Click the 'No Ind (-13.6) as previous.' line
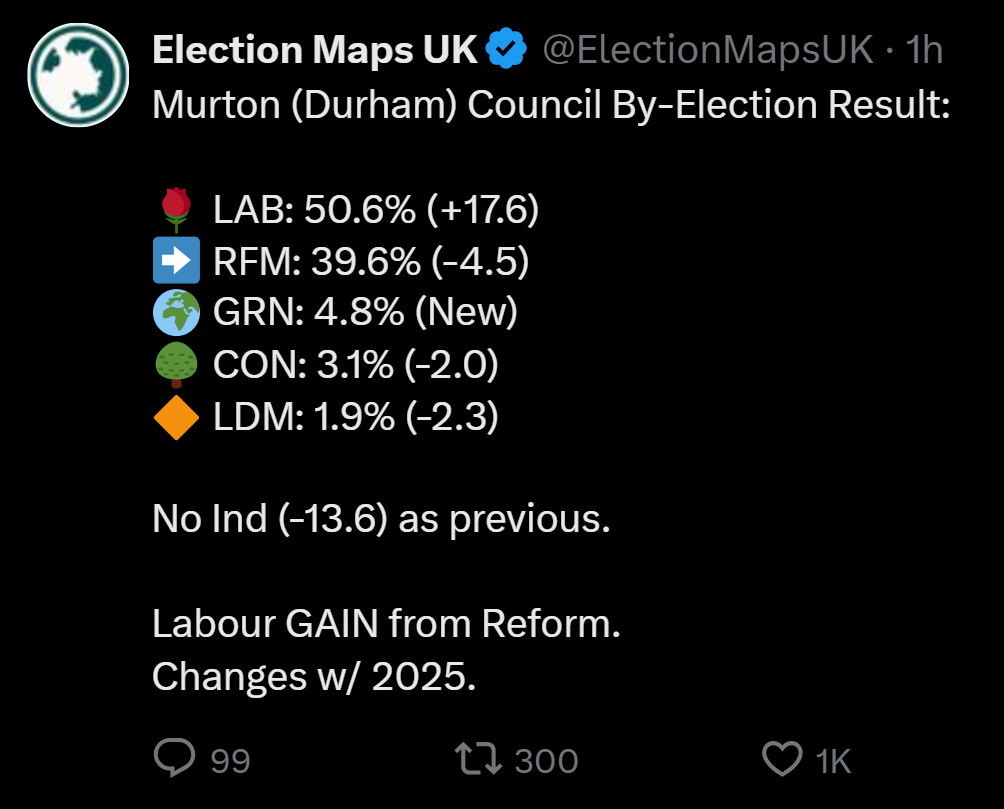 pyautogui.click(x=381, y=520)
